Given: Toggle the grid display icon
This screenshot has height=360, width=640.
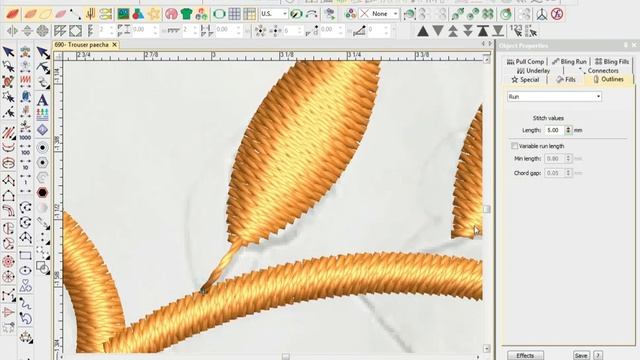Looking at the screenshot, I should tap(234, 14).
